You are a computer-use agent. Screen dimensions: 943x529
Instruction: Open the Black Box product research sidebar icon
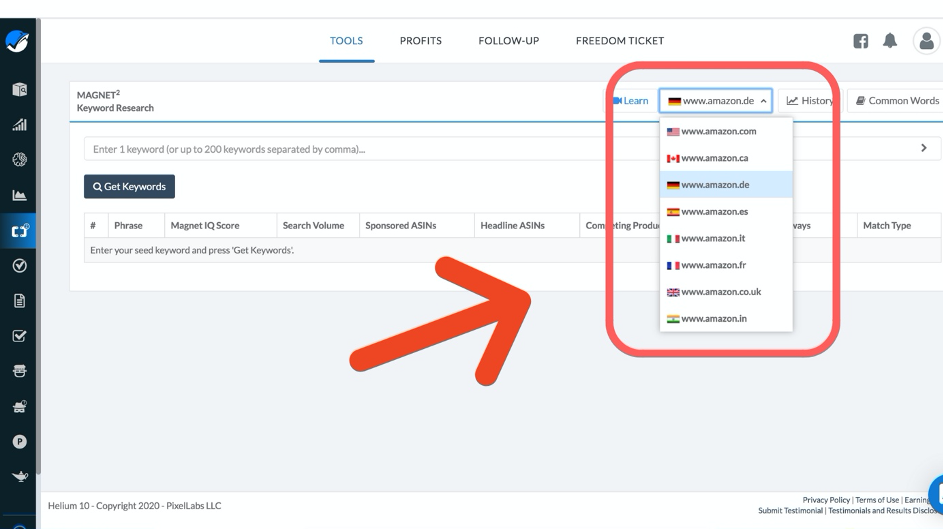19,90
